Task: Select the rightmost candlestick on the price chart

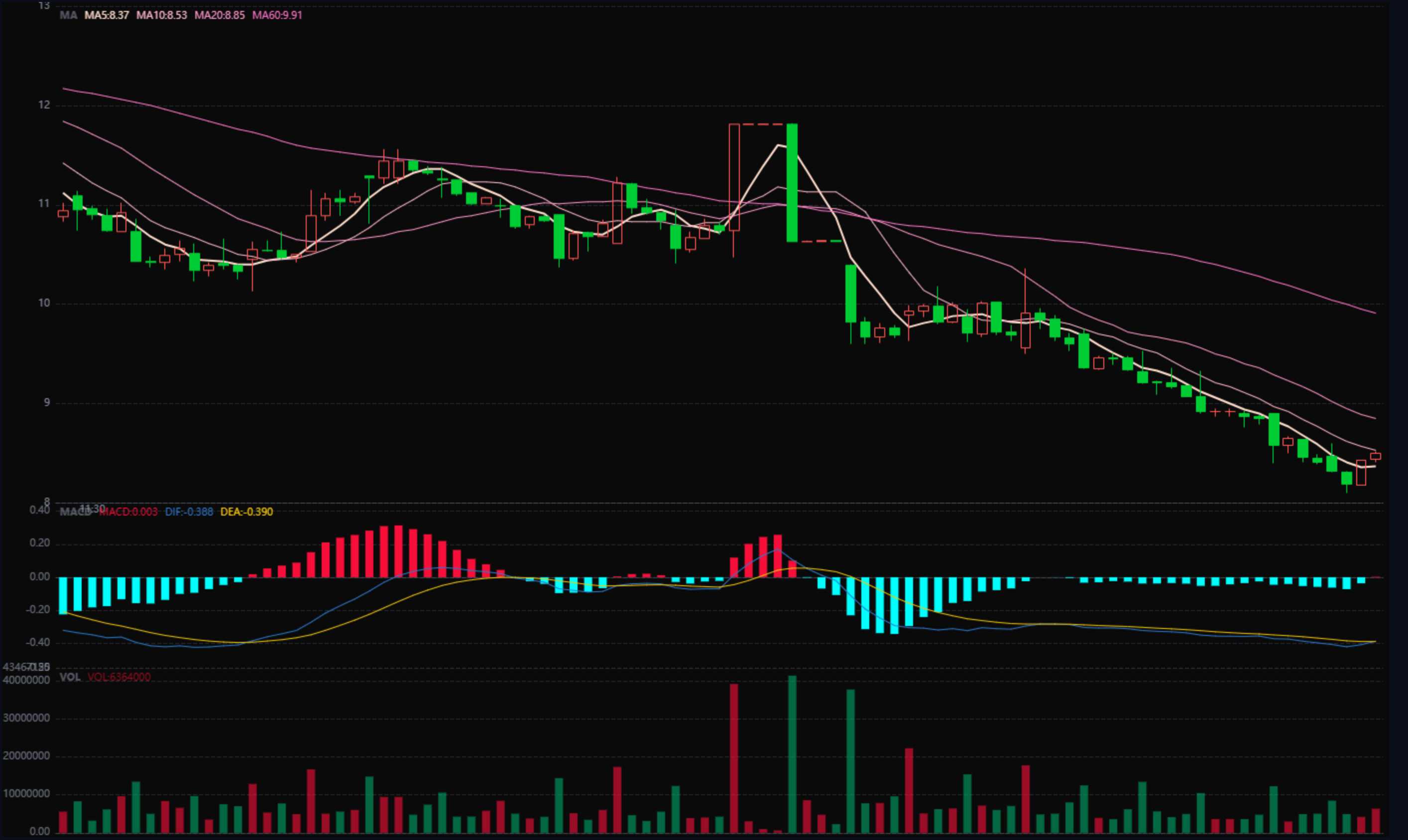Action: [x=1375, y=456]
